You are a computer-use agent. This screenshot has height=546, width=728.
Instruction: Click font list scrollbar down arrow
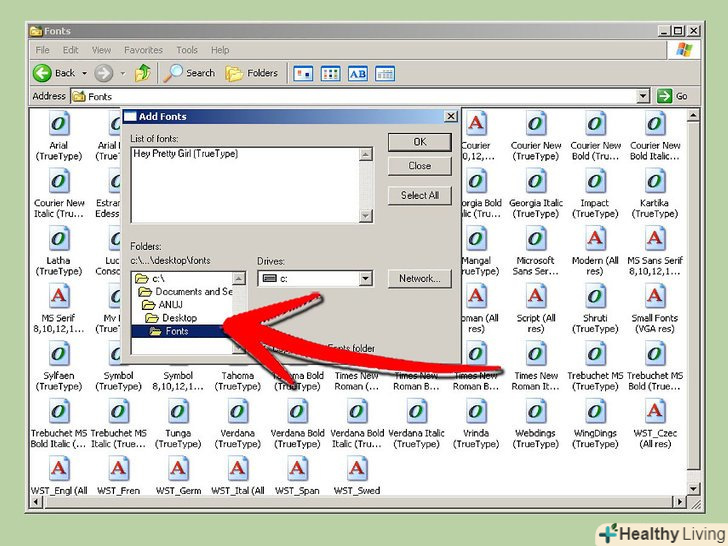point(366,215)
